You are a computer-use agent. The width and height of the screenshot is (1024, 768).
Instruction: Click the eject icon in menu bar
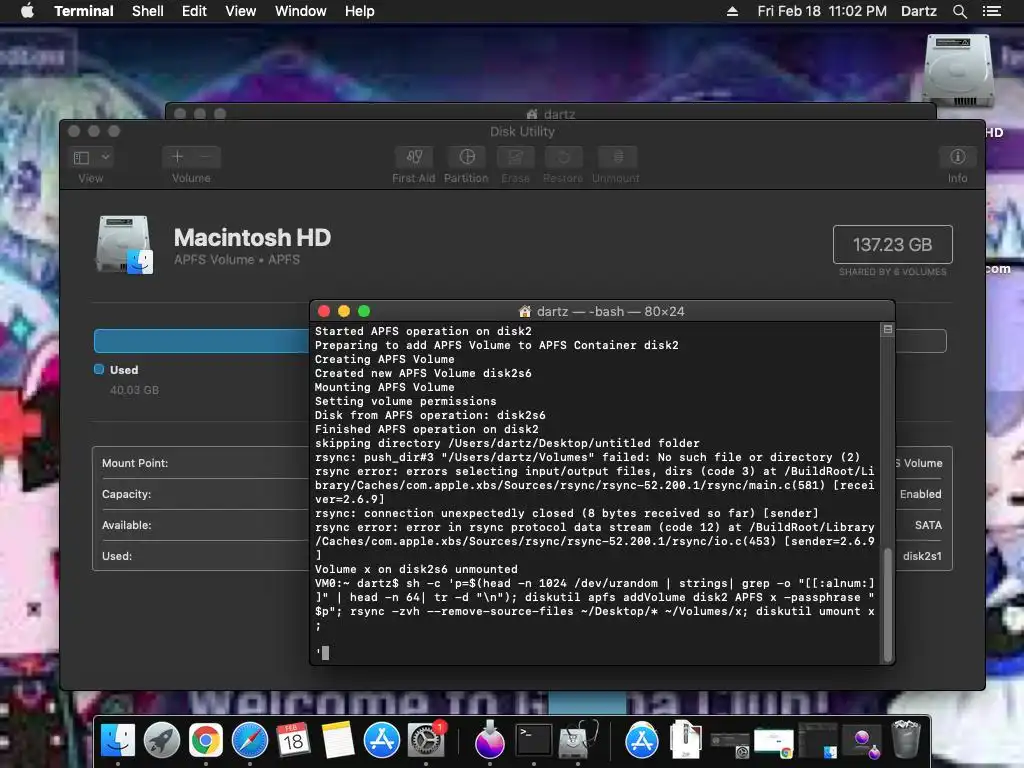pos(732,11)
